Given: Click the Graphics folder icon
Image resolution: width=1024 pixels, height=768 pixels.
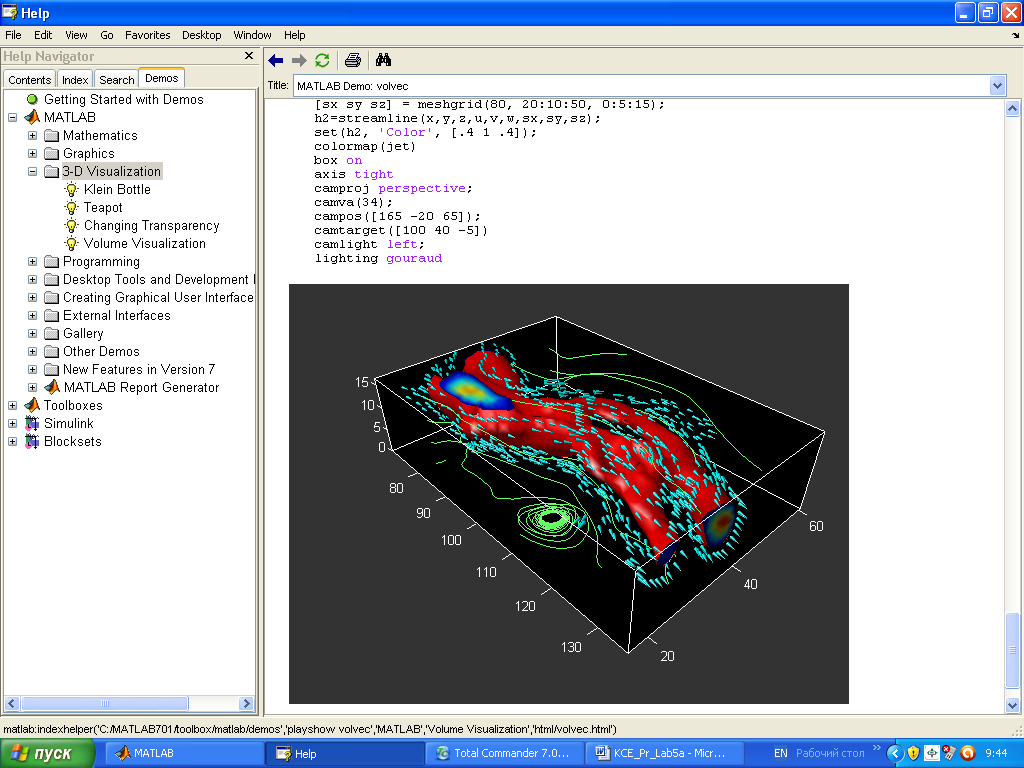Looking at the screenshot, I should tap(52, 153).
